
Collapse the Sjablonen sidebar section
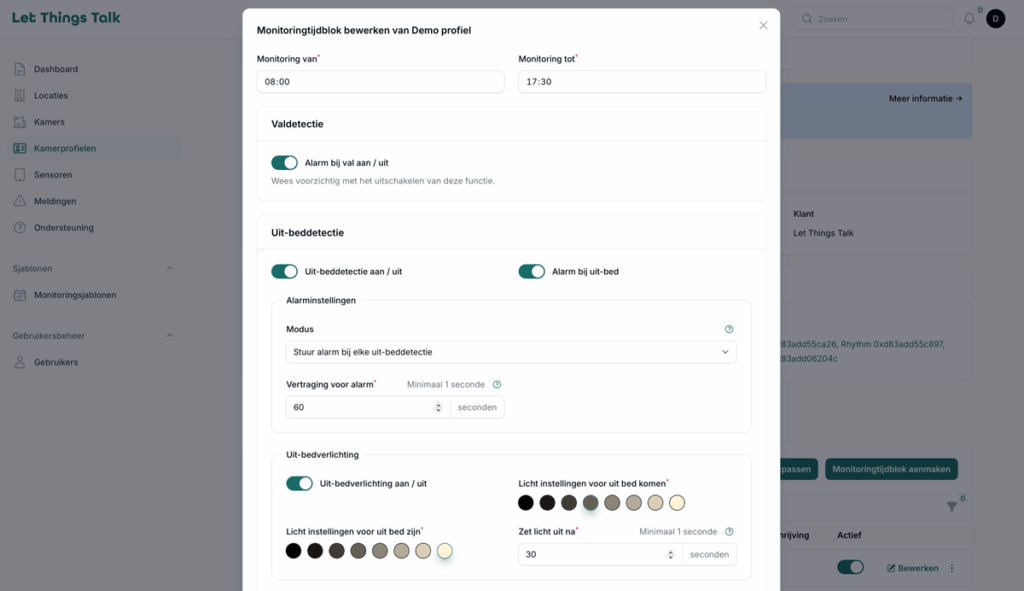170,268
